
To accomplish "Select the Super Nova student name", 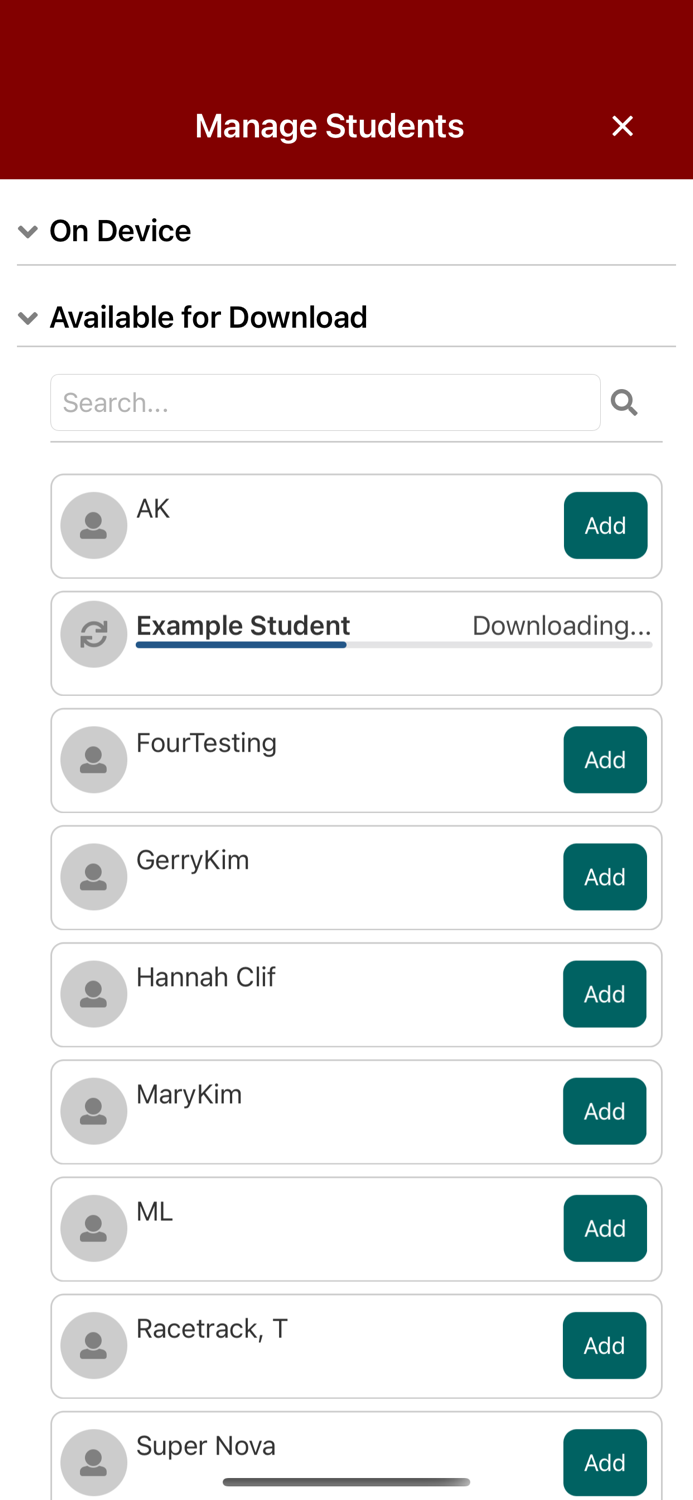I will pos(206,1446).
